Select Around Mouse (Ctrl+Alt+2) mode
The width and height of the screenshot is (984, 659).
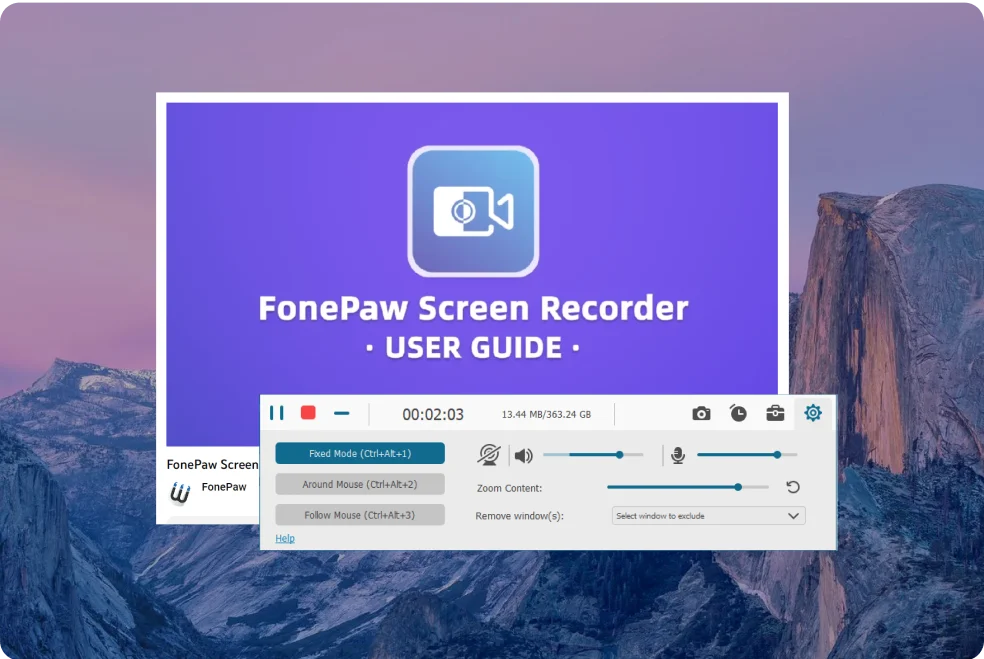360,484
